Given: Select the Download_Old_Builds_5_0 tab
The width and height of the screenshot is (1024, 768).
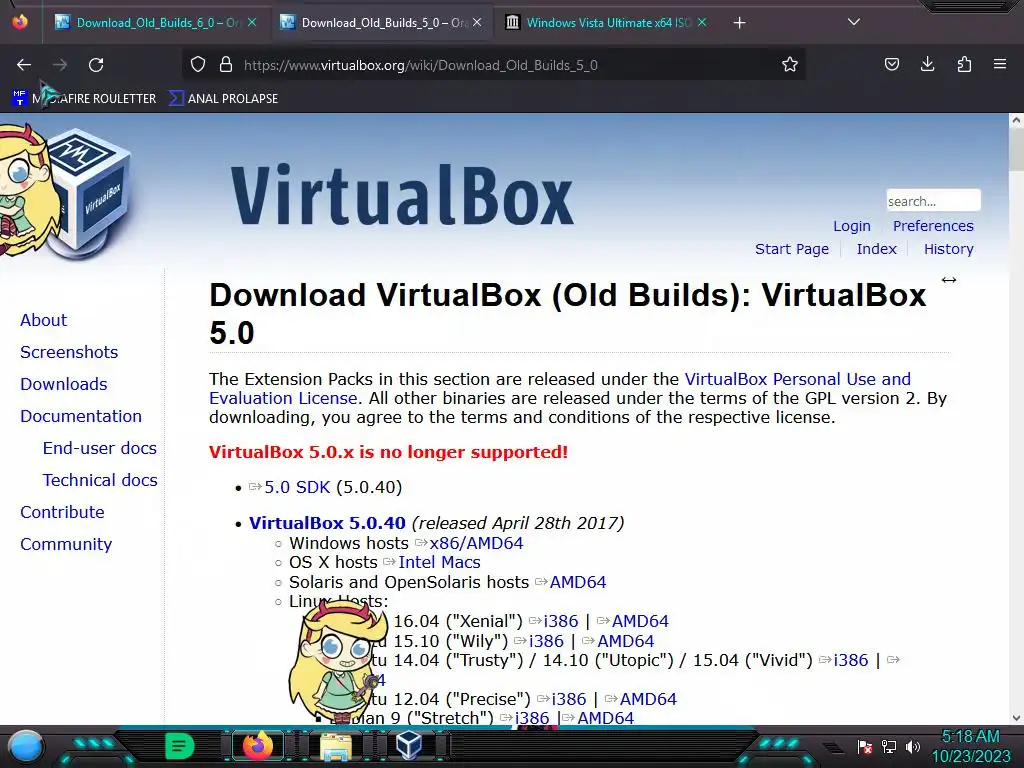Looking at the screenshot, I should 382,22.
